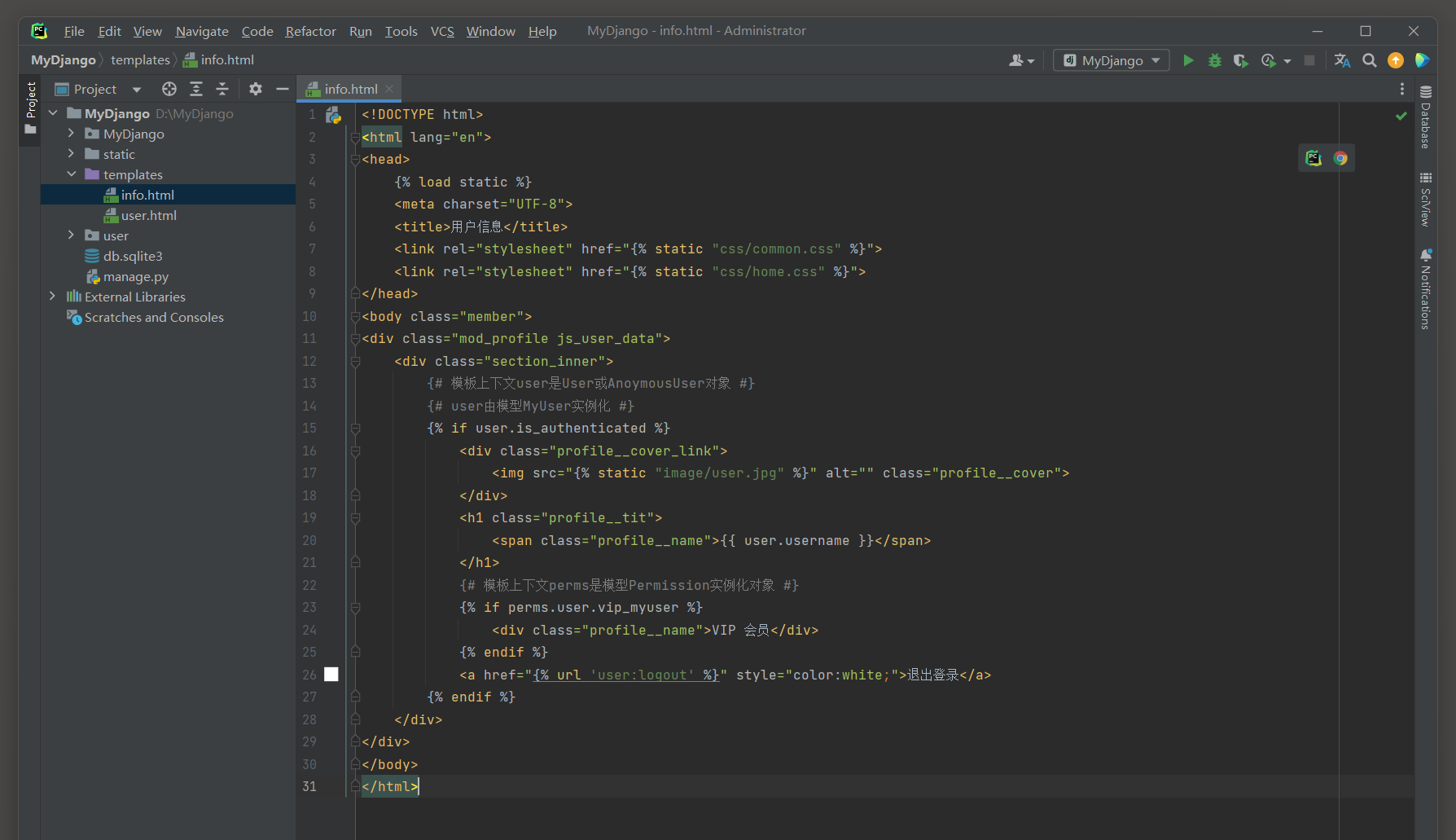Open Scratches and Consoles node

[154, 317]
